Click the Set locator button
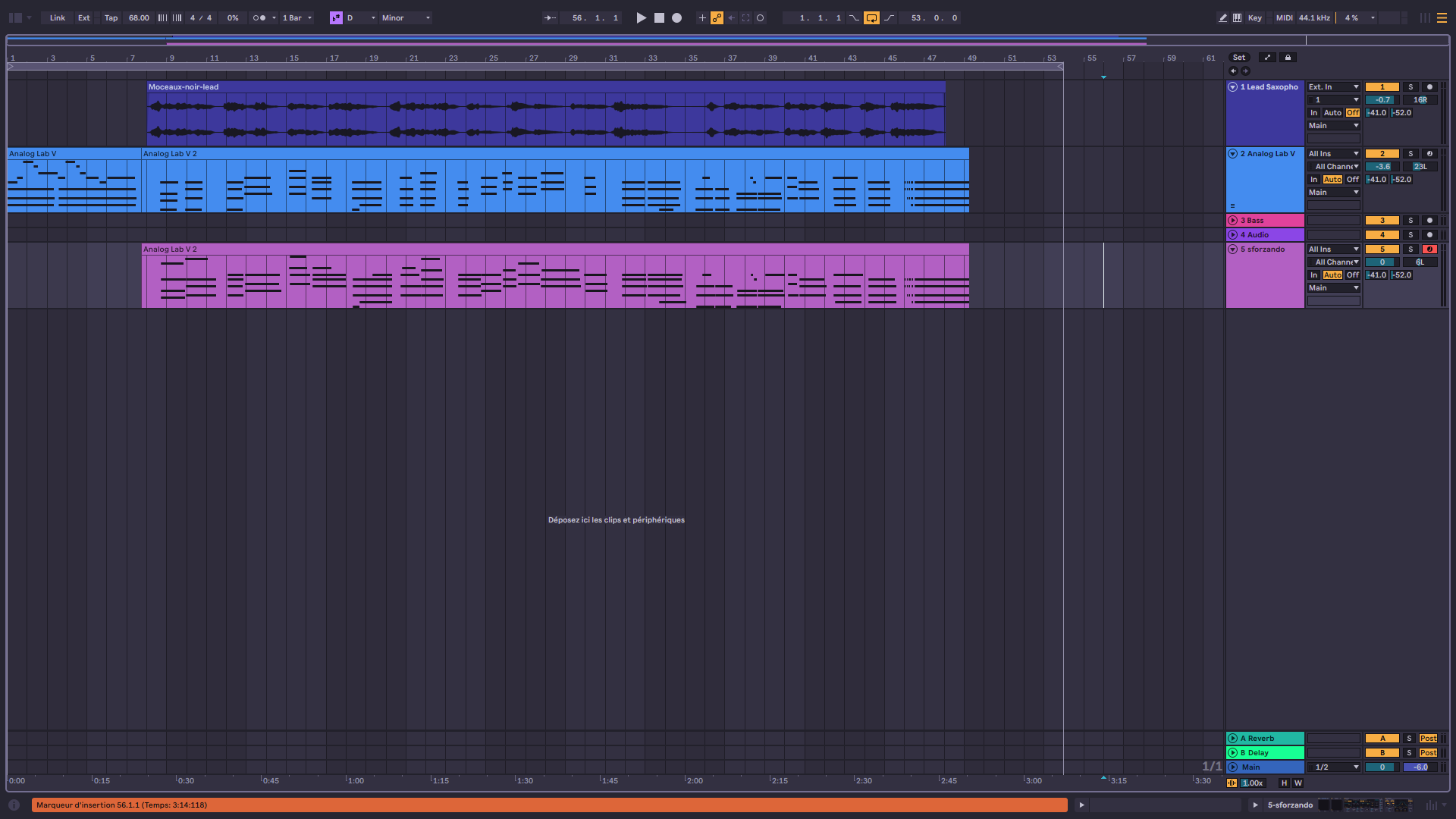The width and height of the screenshot is (1456, 819). point(1238,58)
